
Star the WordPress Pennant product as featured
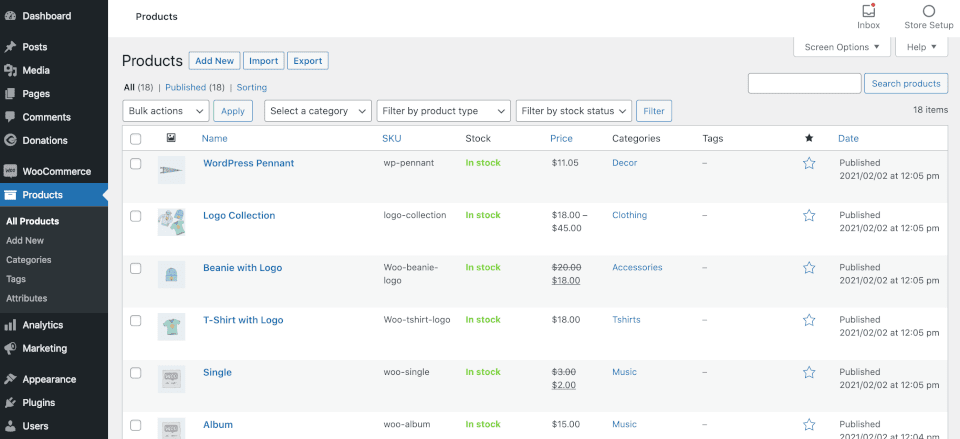coord(809,163)
